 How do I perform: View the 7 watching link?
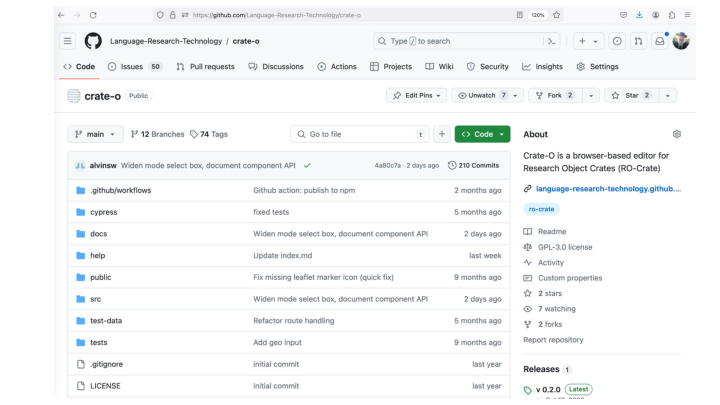point(557,309)
